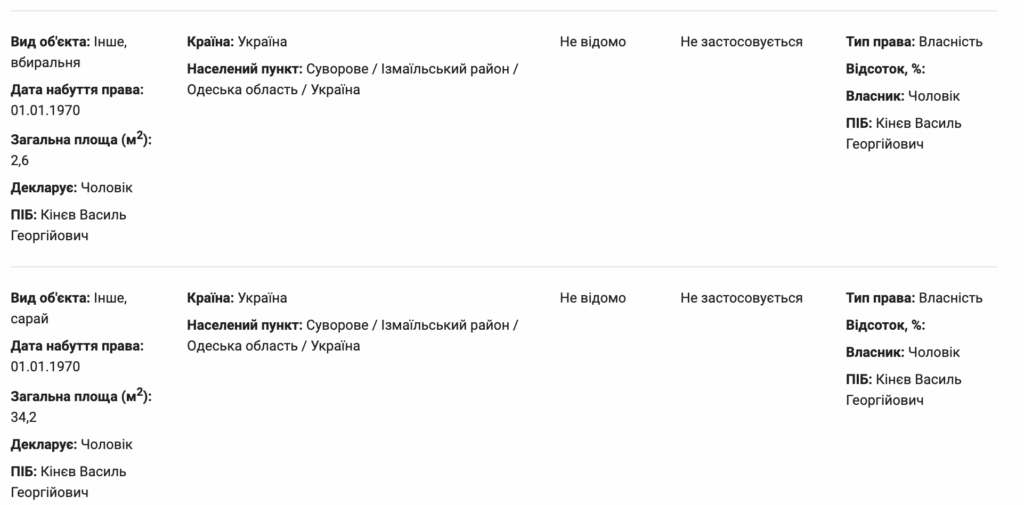This screenshot has height=505, width=1024.
Task: Click 'Власник: Чоловік' in the вбиральня row
Action: 902,96
